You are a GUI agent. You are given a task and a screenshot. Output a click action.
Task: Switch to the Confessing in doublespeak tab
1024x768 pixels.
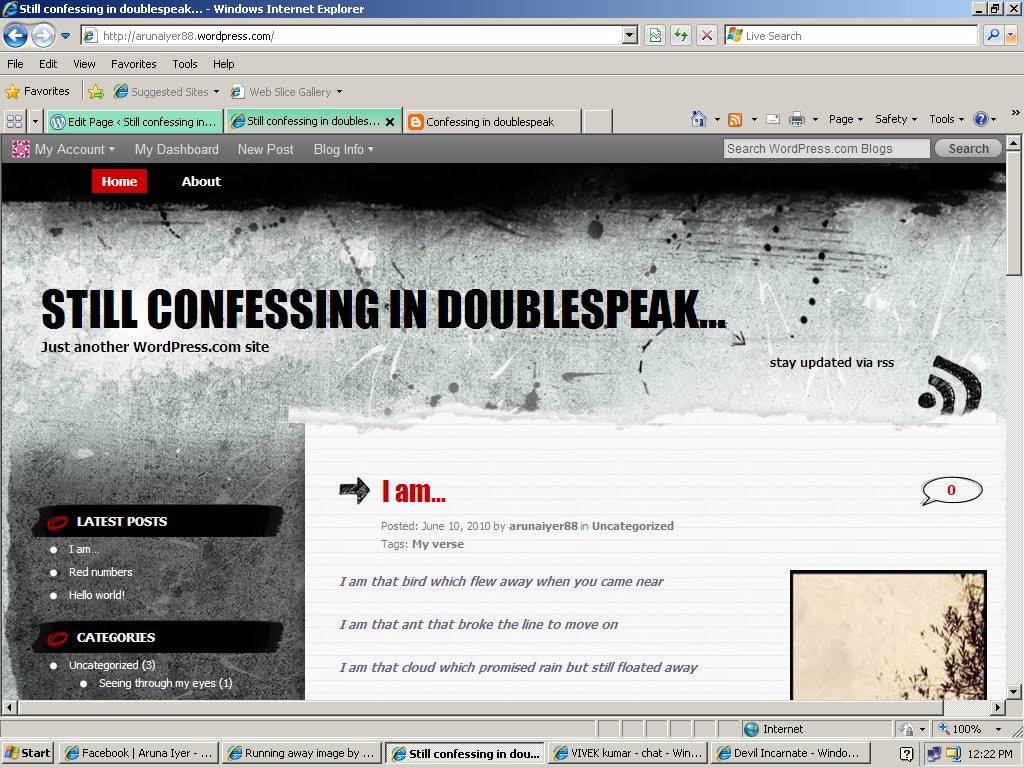pyautogui.click(x=492, y=121)
